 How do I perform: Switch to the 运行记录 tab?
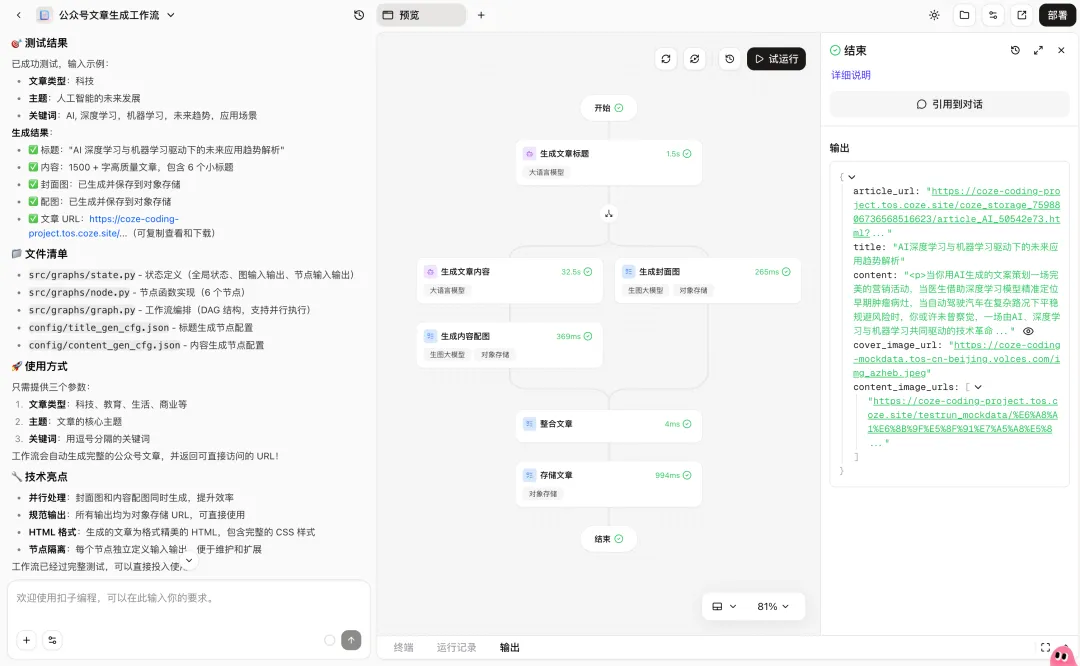click(456, 647)
